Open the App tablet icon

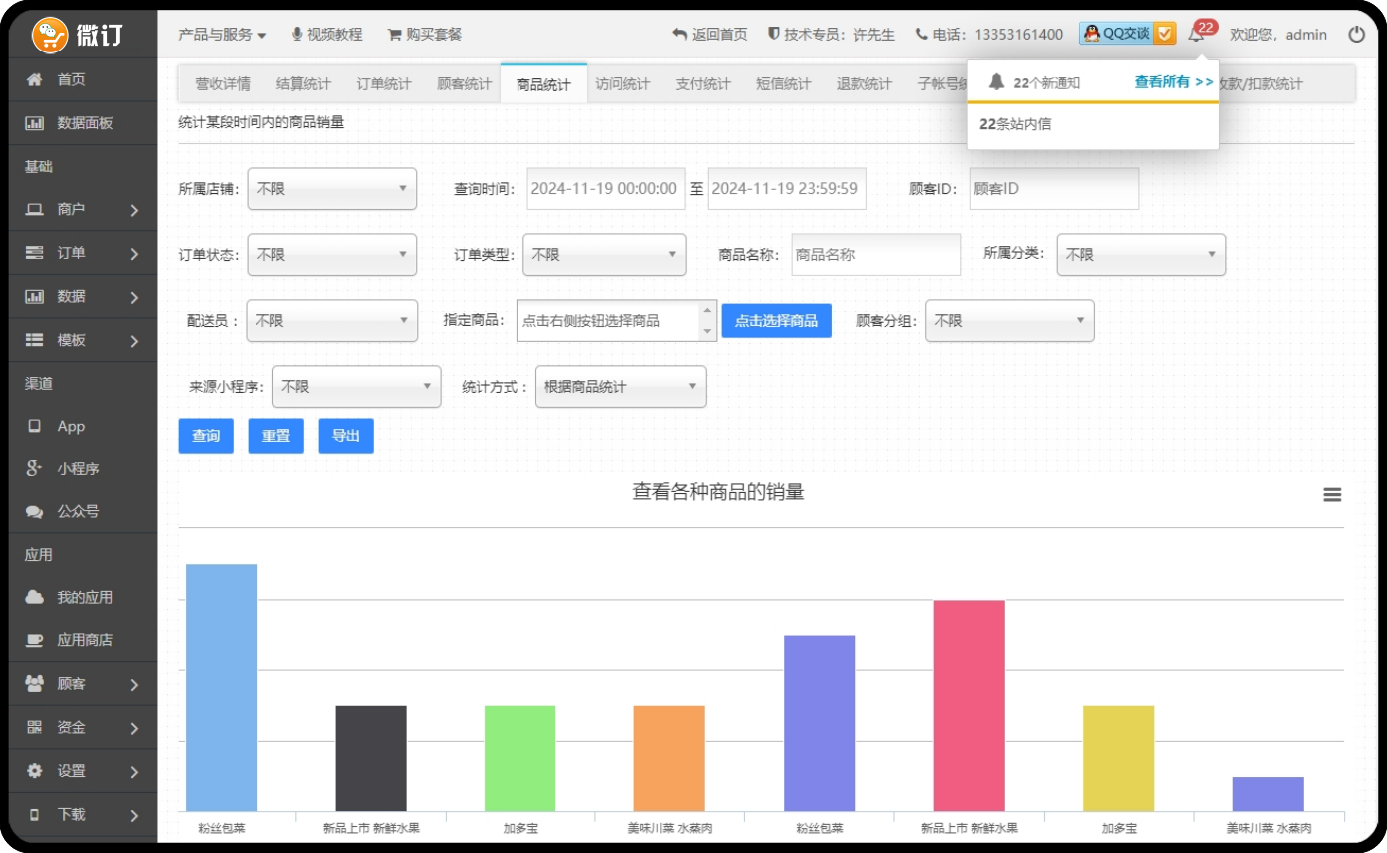[35, 426]
